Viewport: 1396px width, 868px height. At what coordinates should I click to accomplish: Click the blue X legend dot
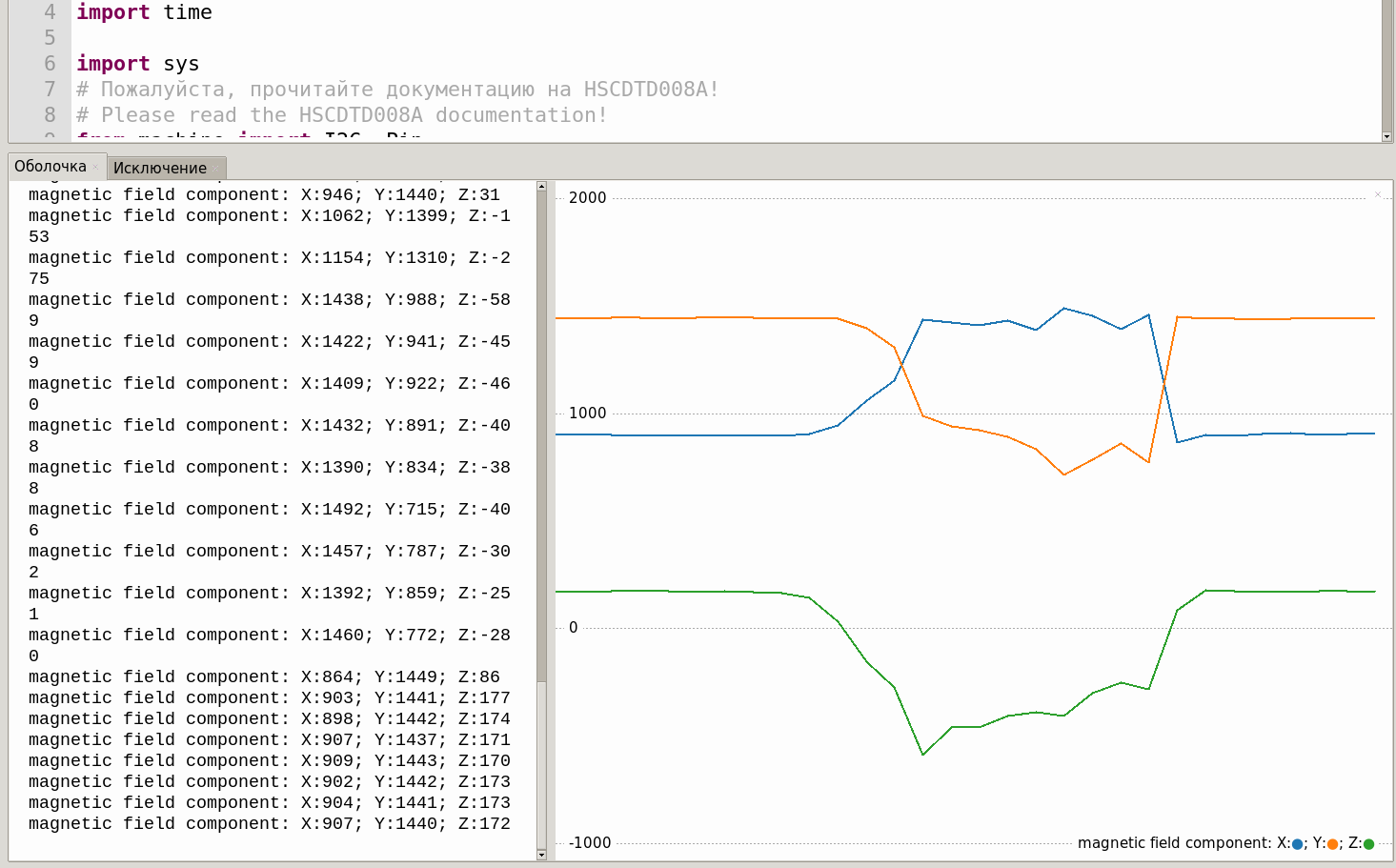click(1297, 844)
